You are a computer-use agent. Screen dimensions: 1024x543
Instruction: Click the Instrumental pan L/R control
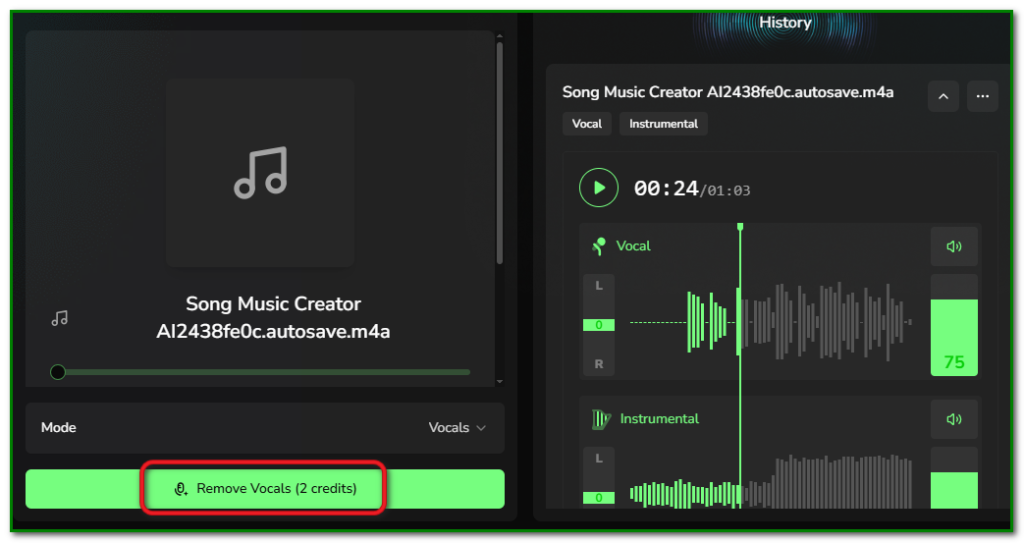click(x=599, y=480)
